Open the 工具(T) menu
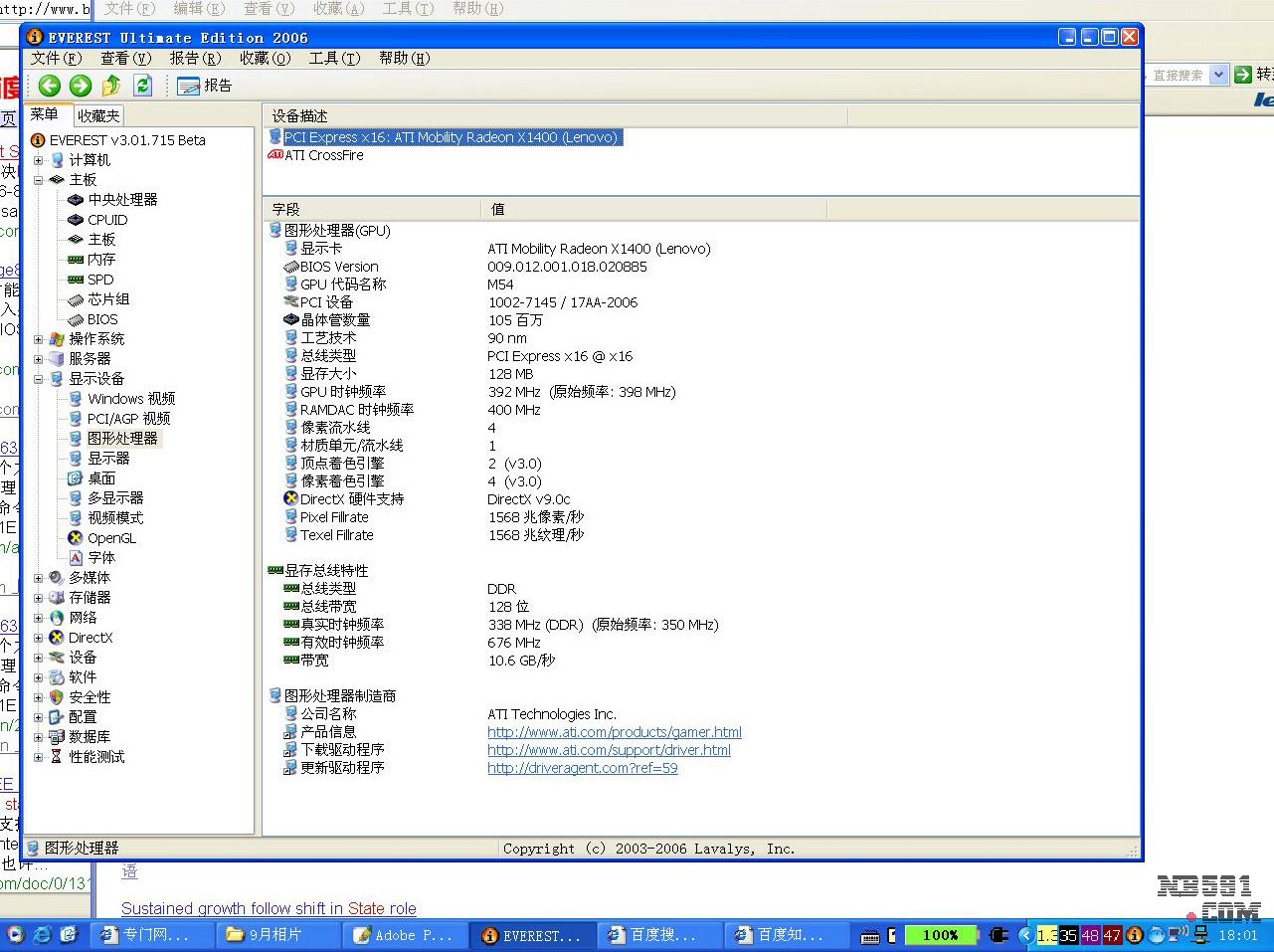Image resolution: width=1274 pixels, height=952 pixels. tap(334, 59)
